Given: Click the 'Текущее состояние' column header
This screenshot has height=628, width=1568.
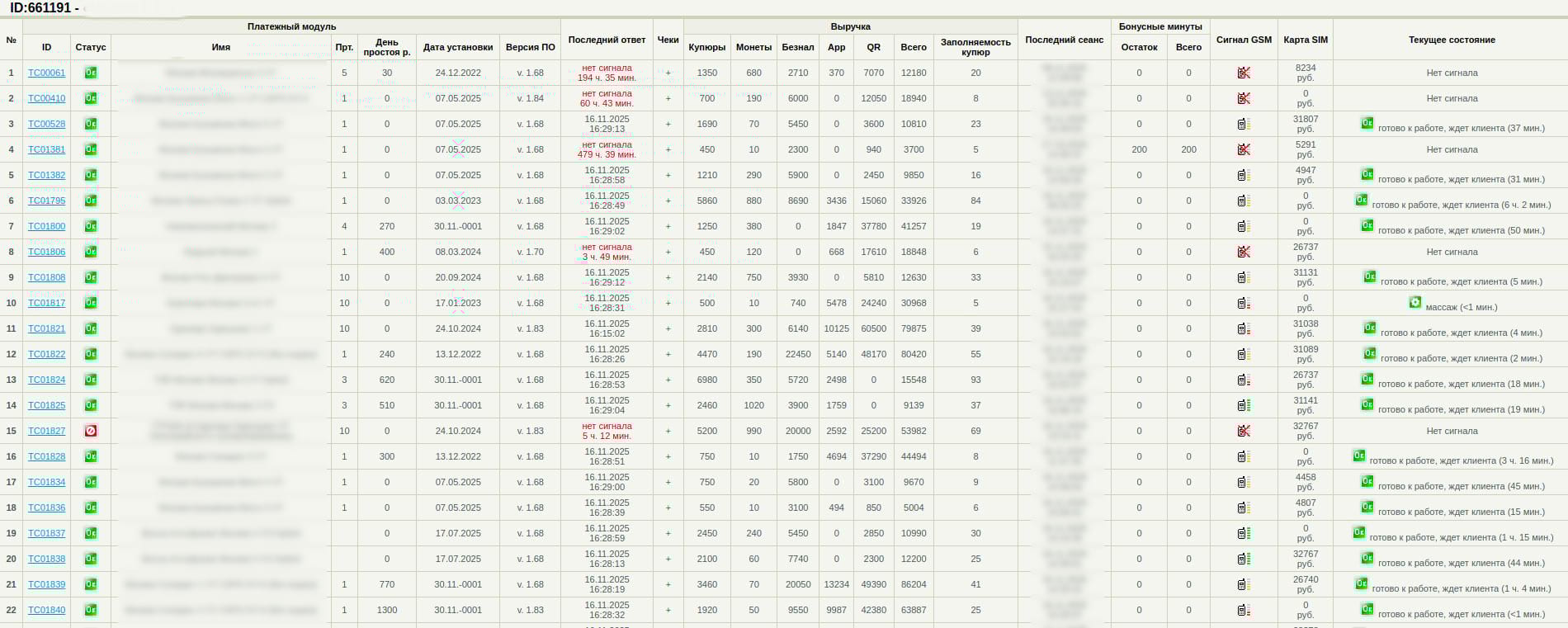Looking at the screenshot, I should (1451, 40).
